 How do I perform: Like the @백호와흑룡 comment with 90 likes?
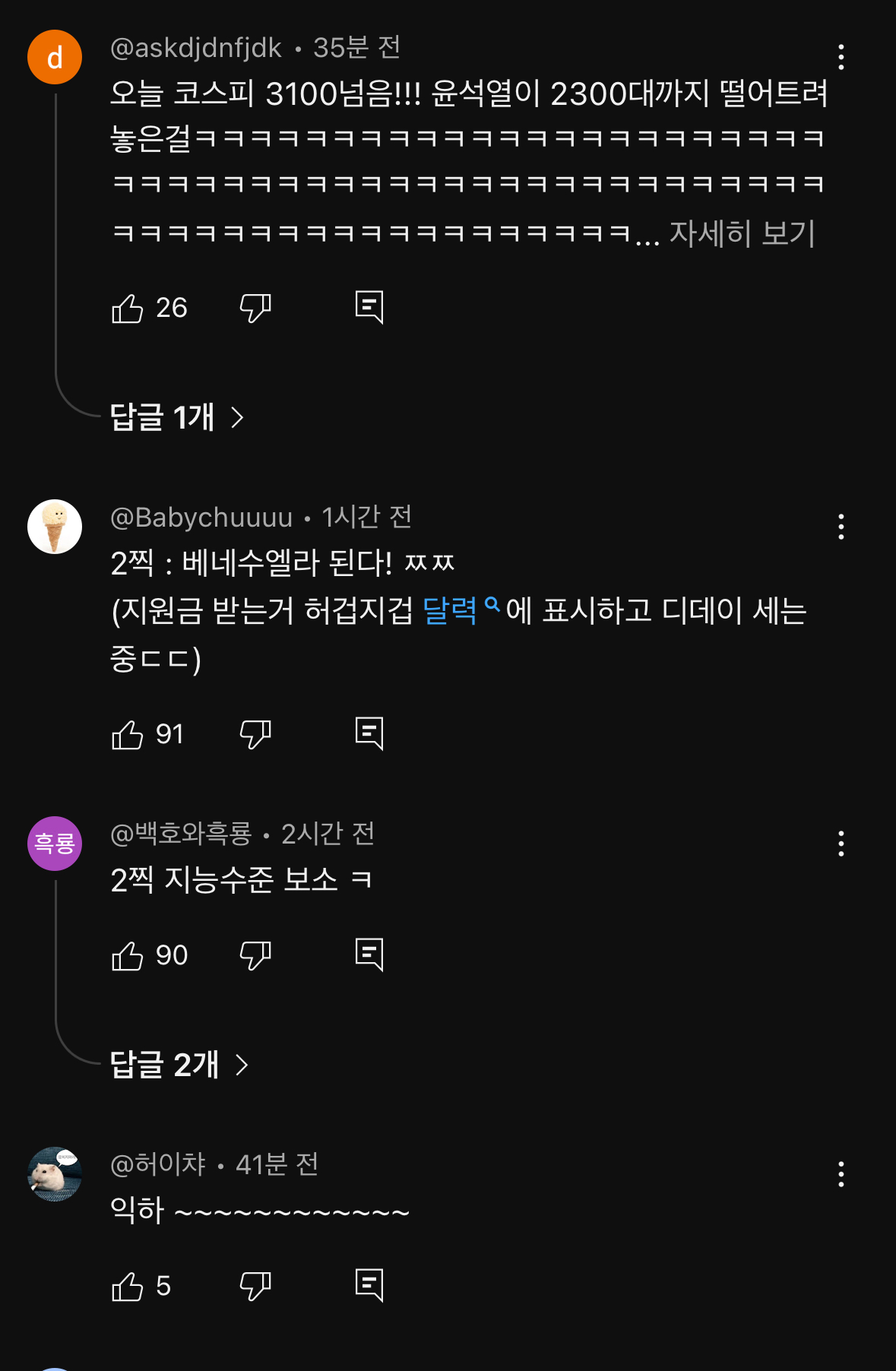(x=128, y=955)
